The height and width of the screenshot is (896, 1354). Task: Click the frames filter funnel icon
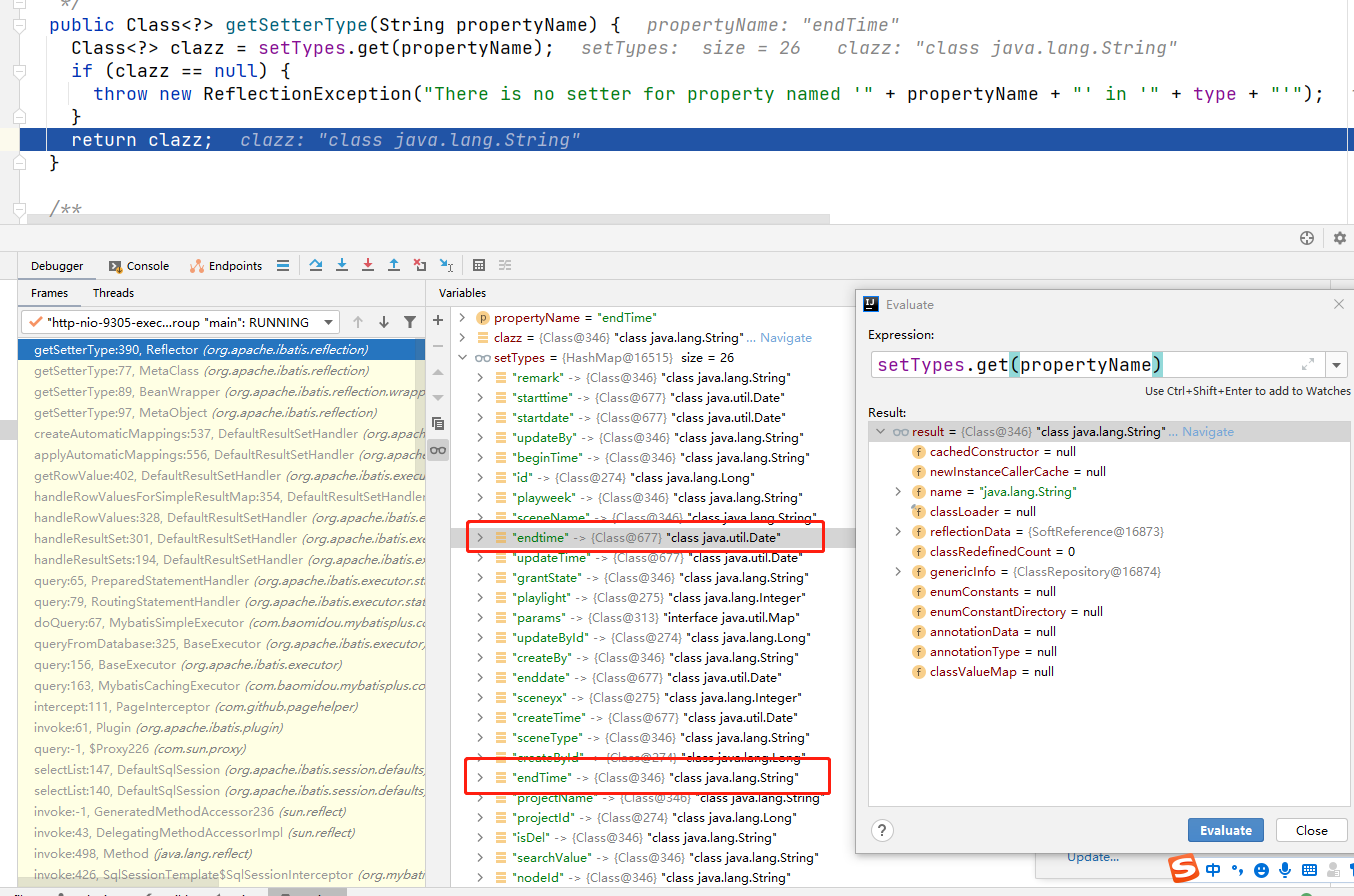pyautogui.click(x=410, y=322)
